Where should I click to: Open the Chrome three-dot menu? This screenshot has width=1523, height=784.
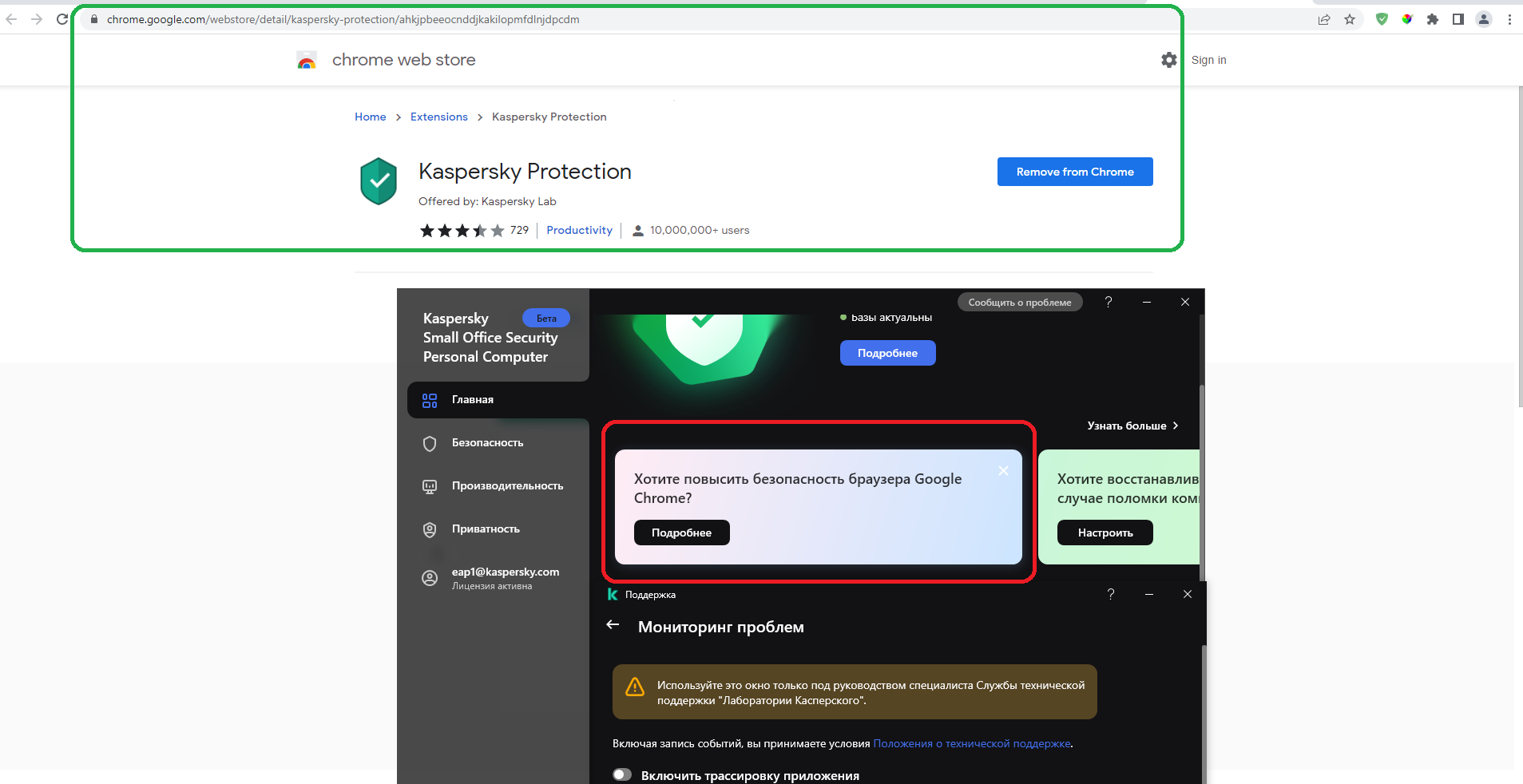pyautogui.click(x=1509, y=19)
